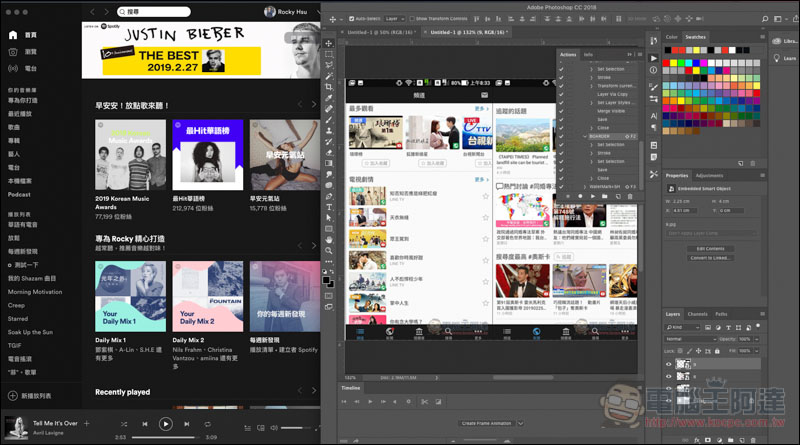Select the Type tool
The height and width of the screenshot is (445, 800).
pyautogui.click(x=329, y=207)
